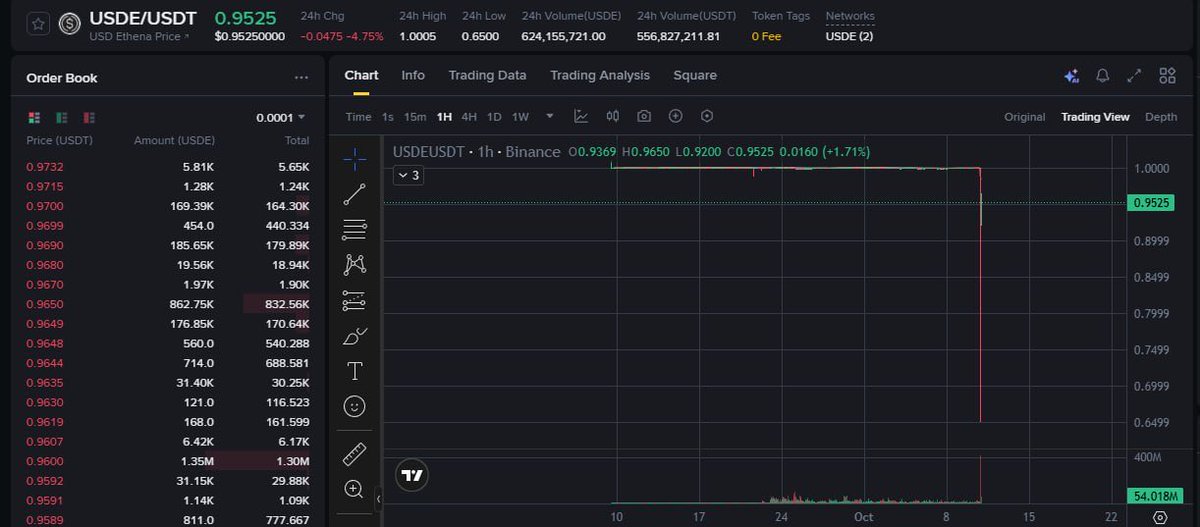This screenshot has height=527, width=1200.
Task: Select the 0.9700 ask price row
Action: click(x=168, y=205)
